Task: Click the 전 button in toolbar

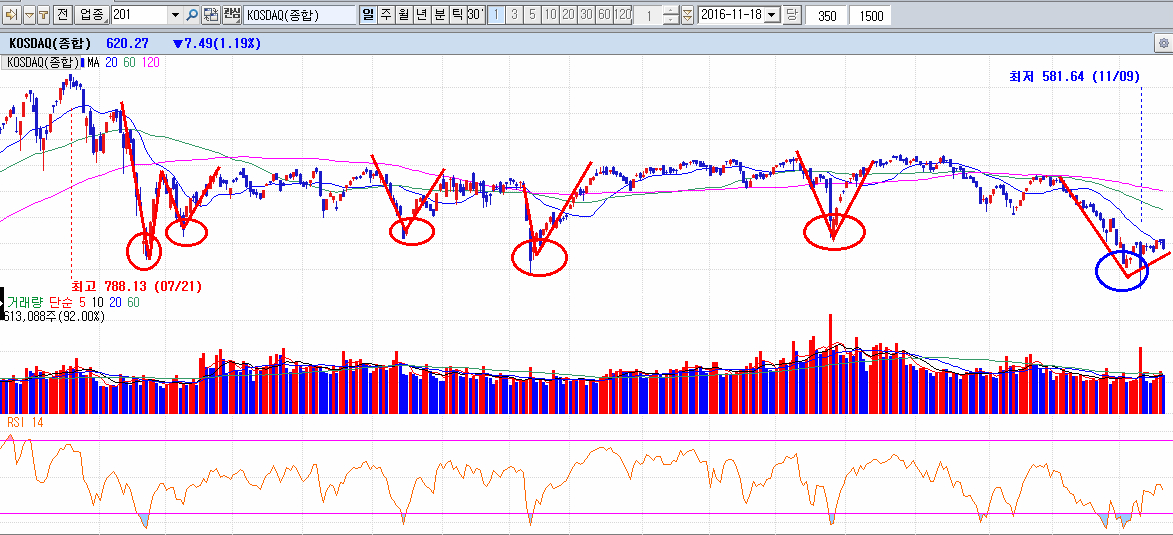Action: click(x=62, y=15)
